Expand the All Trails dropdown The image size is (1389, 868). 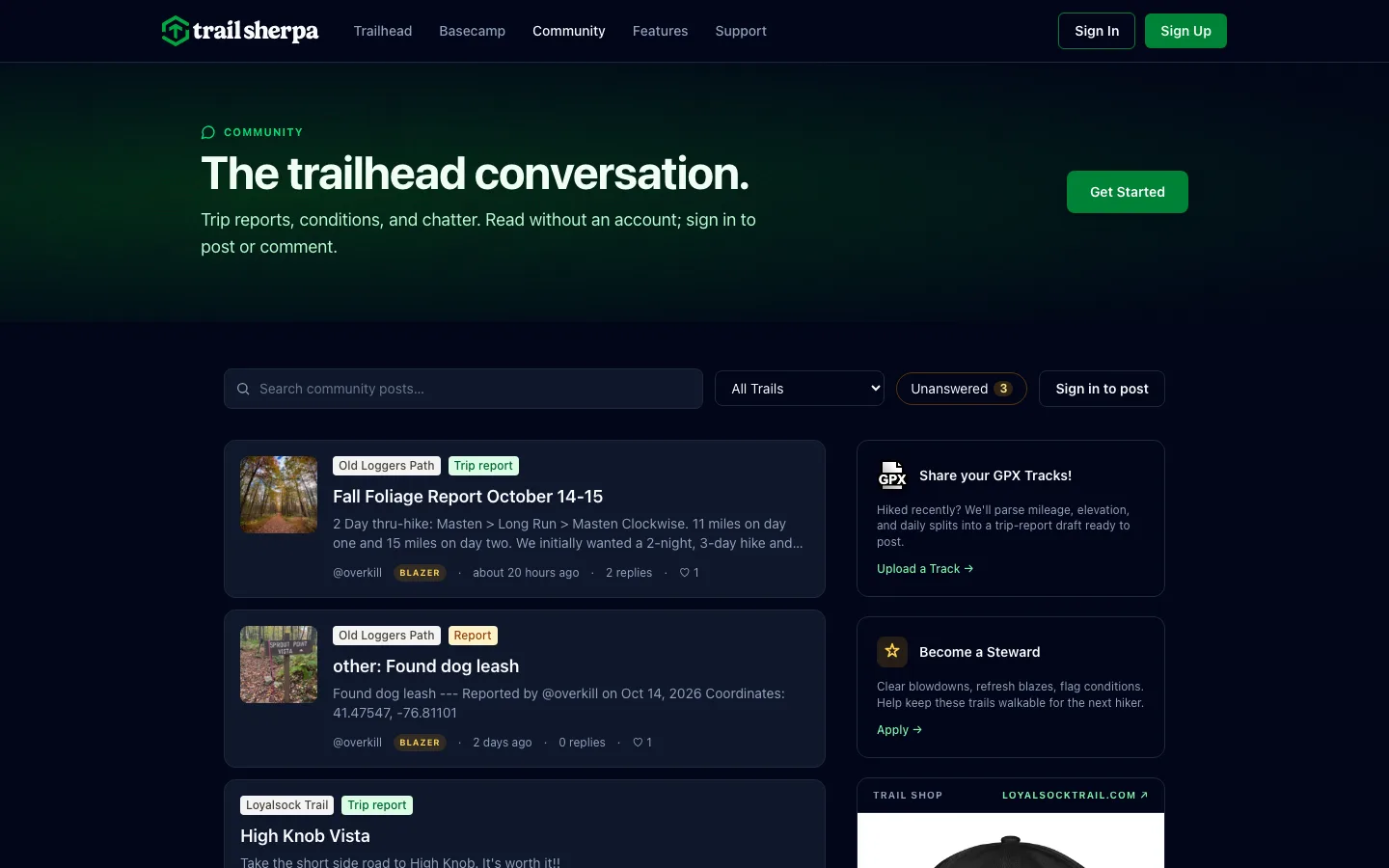[800, 389]
